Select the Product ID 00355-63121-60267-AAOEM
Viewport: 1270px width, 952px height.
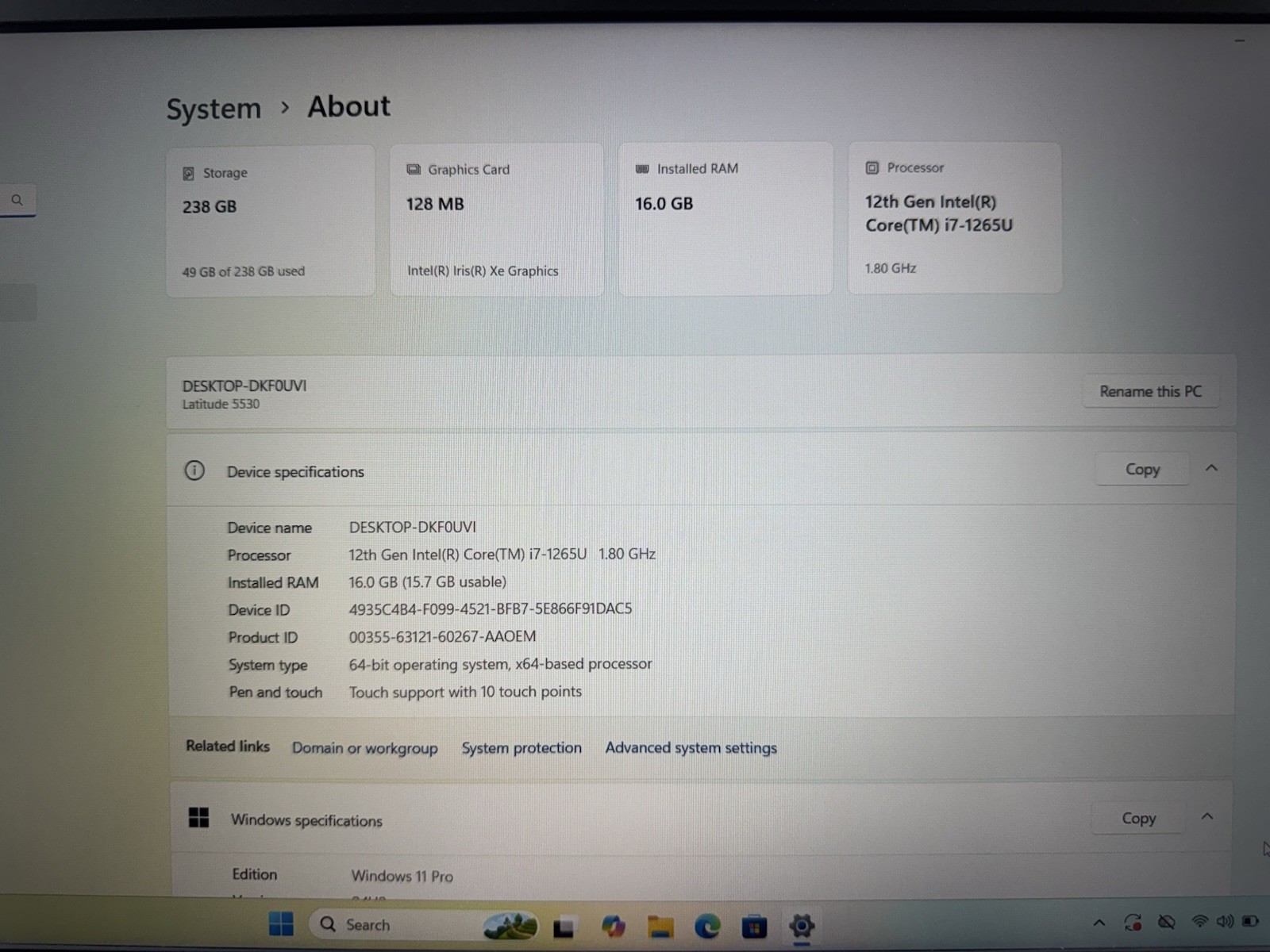click(442, 637)
